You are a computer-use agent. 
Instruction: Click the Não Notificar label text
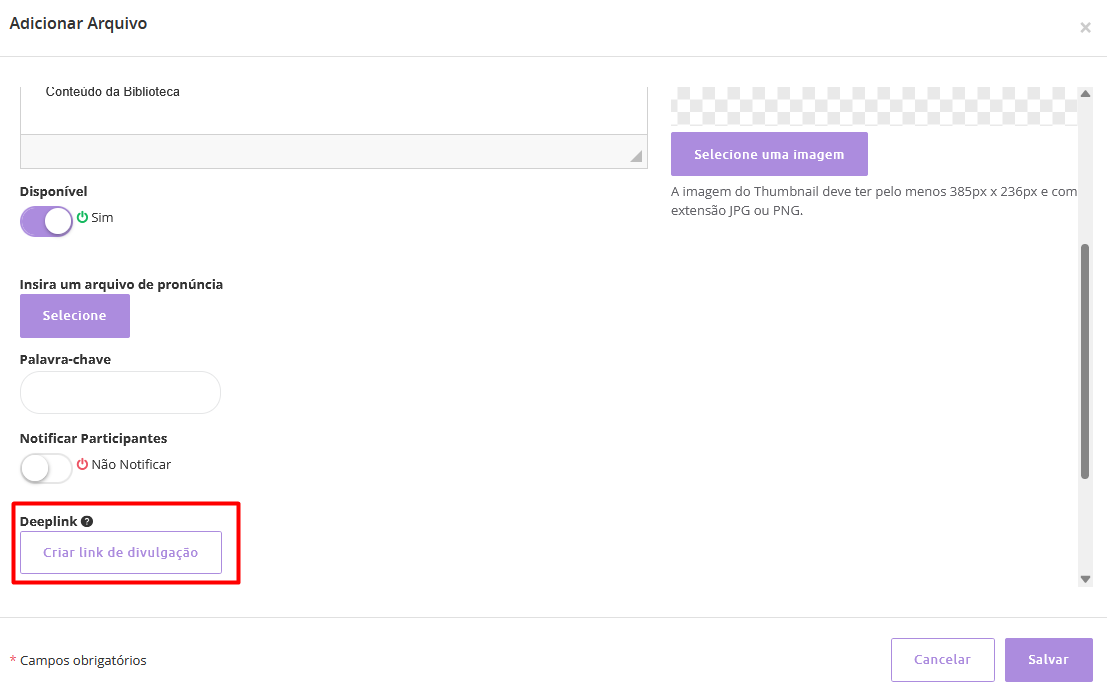[x=131, y=464]
